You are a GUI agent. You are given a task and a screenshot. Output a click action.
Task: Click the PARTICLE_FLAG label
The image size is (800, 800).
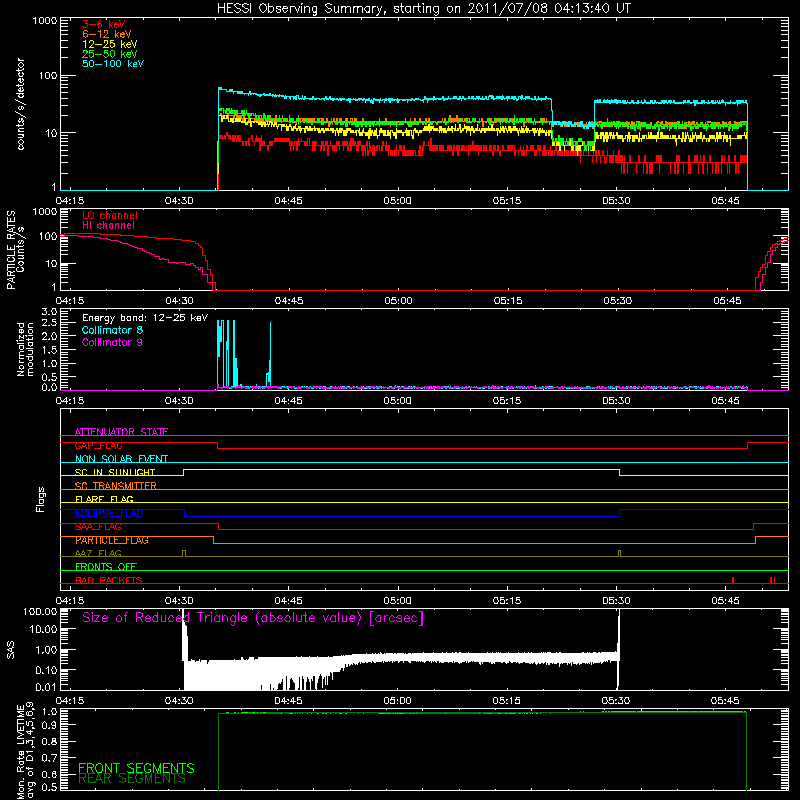point(112,540)
